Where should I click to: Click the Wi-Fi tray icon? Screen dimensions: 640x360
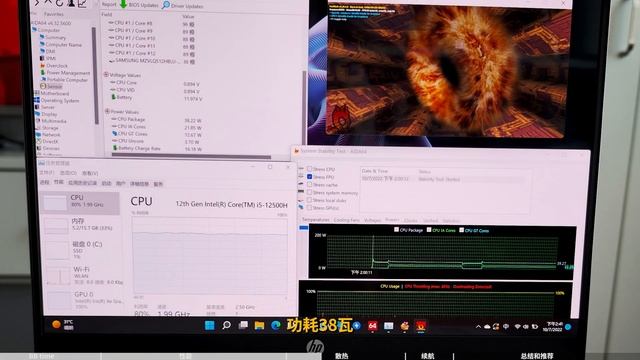[518, 327]
